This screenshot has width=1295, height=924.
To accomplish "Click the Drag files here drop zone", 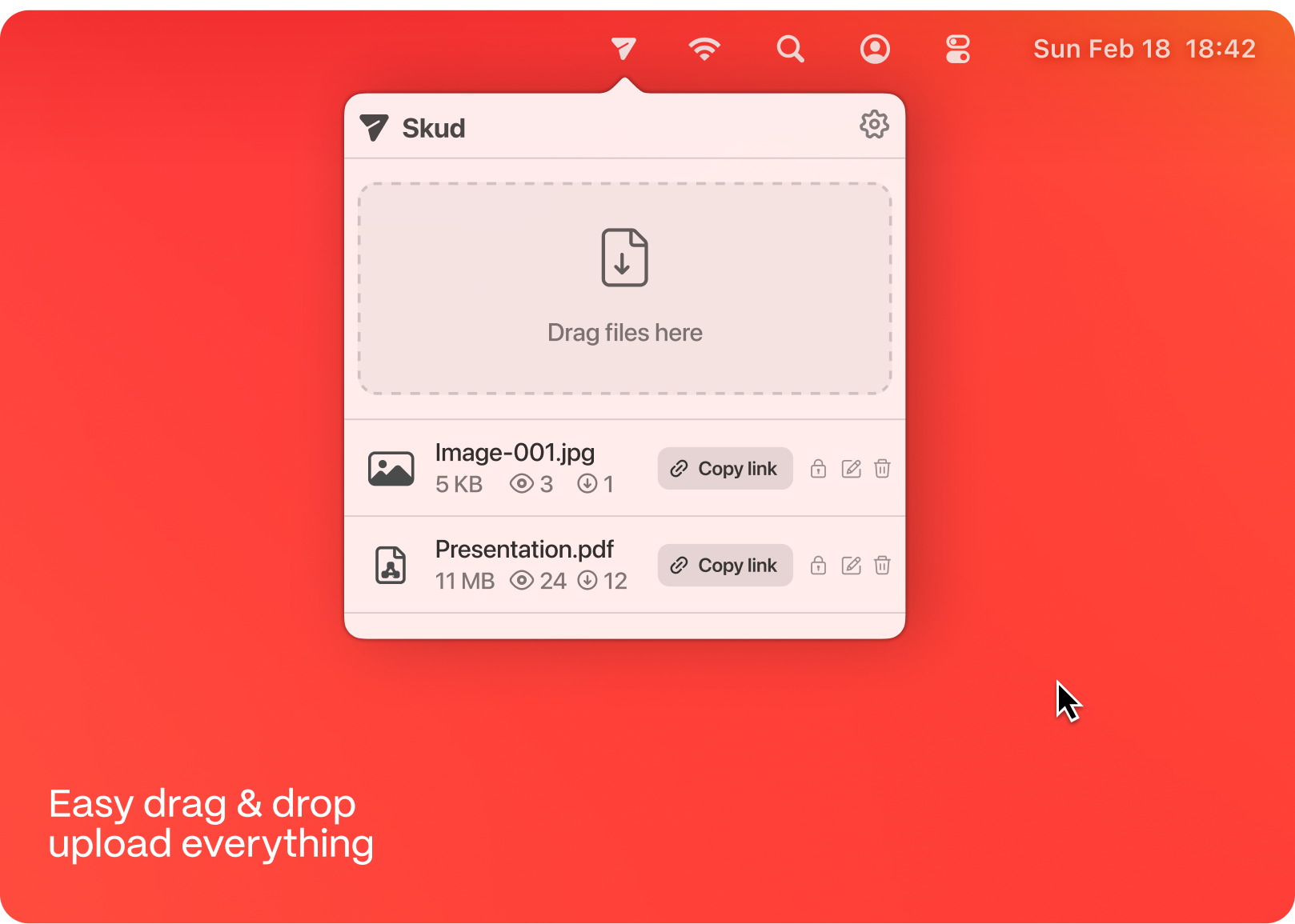I will [x=625, y=289].
